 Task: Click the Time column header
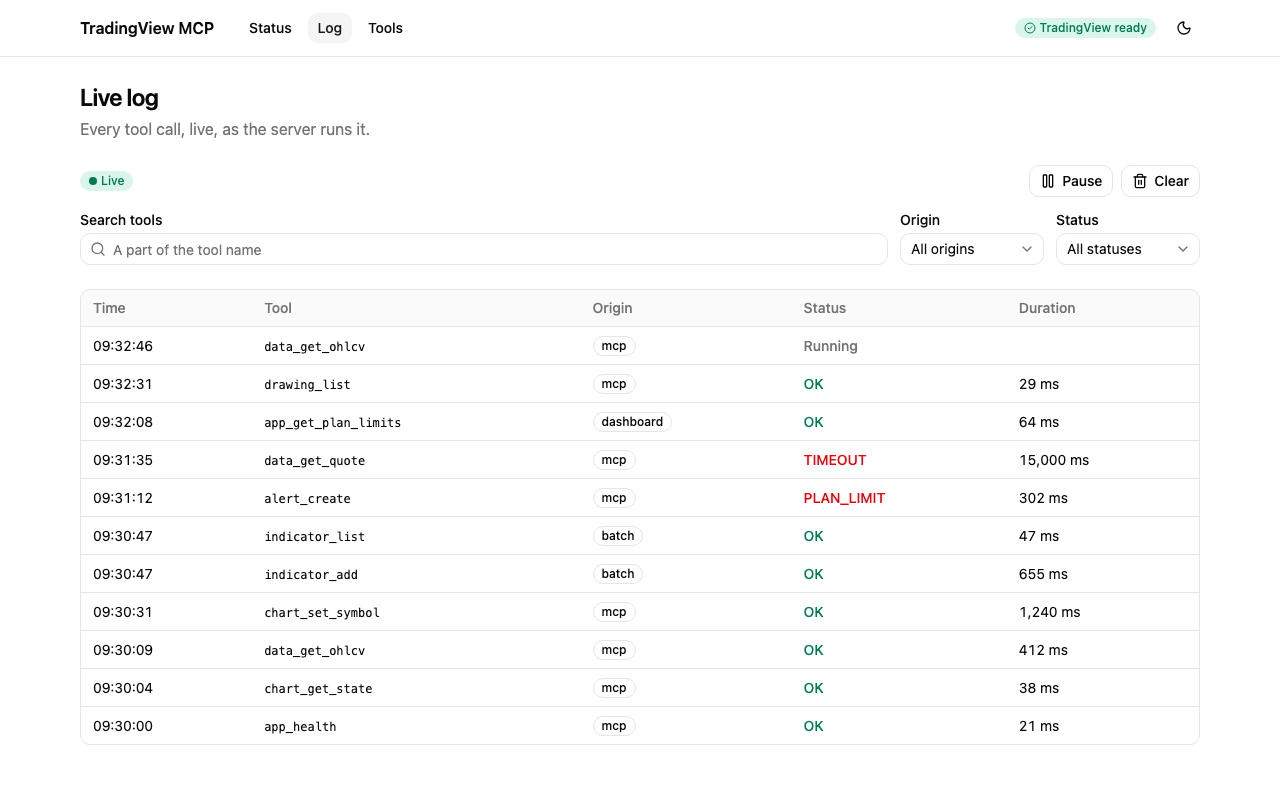[109, 308]
